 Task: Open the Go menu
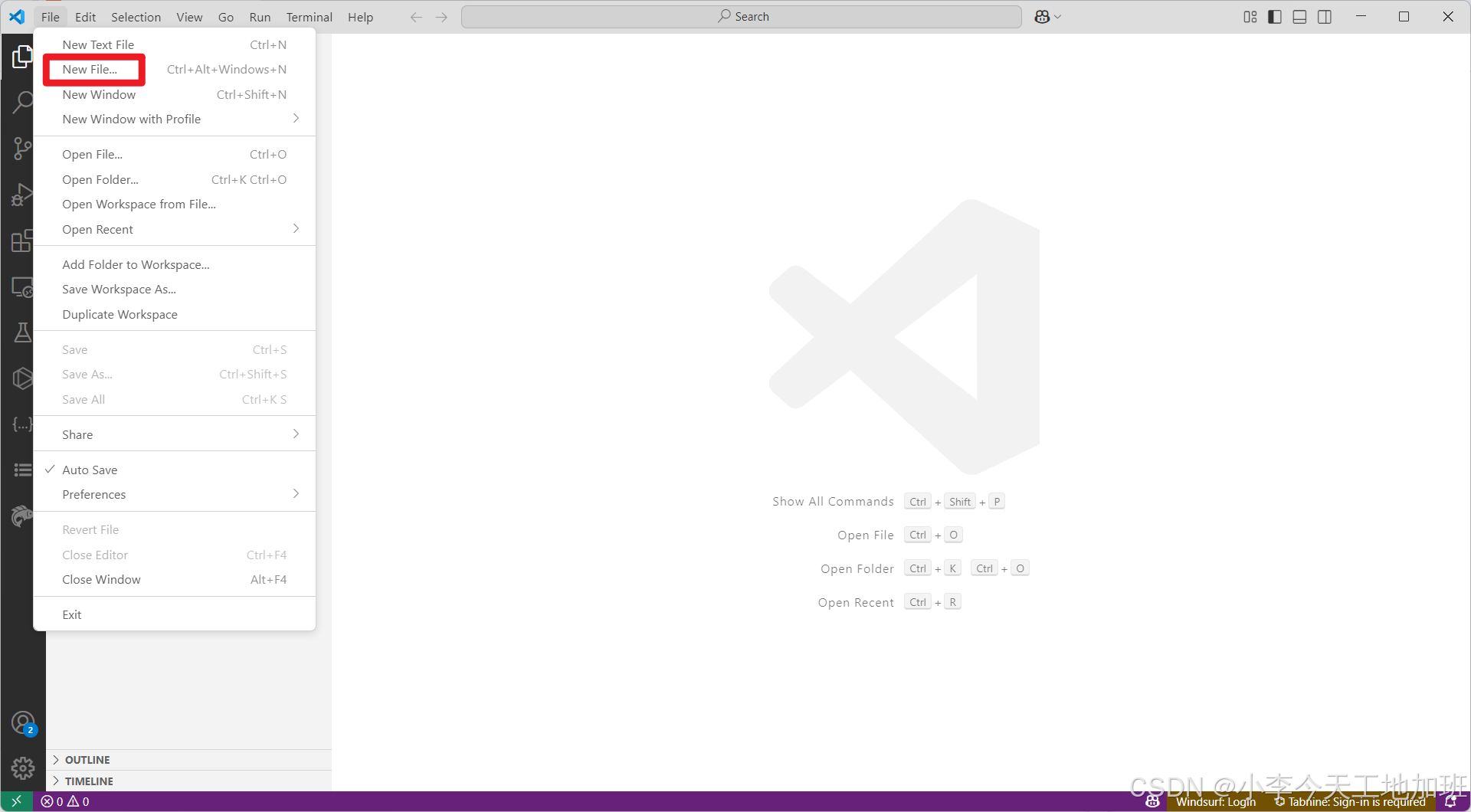point(226,17)
